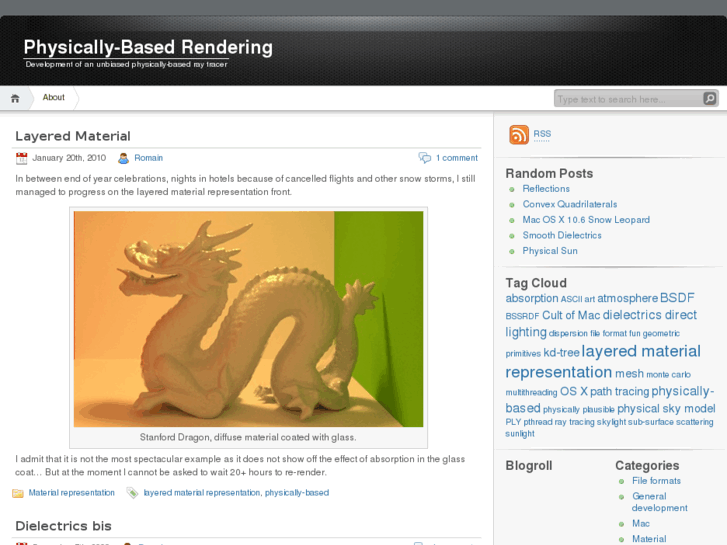Select the skylight tag
This screenshot has height=545, width=727.
(611, 422)
